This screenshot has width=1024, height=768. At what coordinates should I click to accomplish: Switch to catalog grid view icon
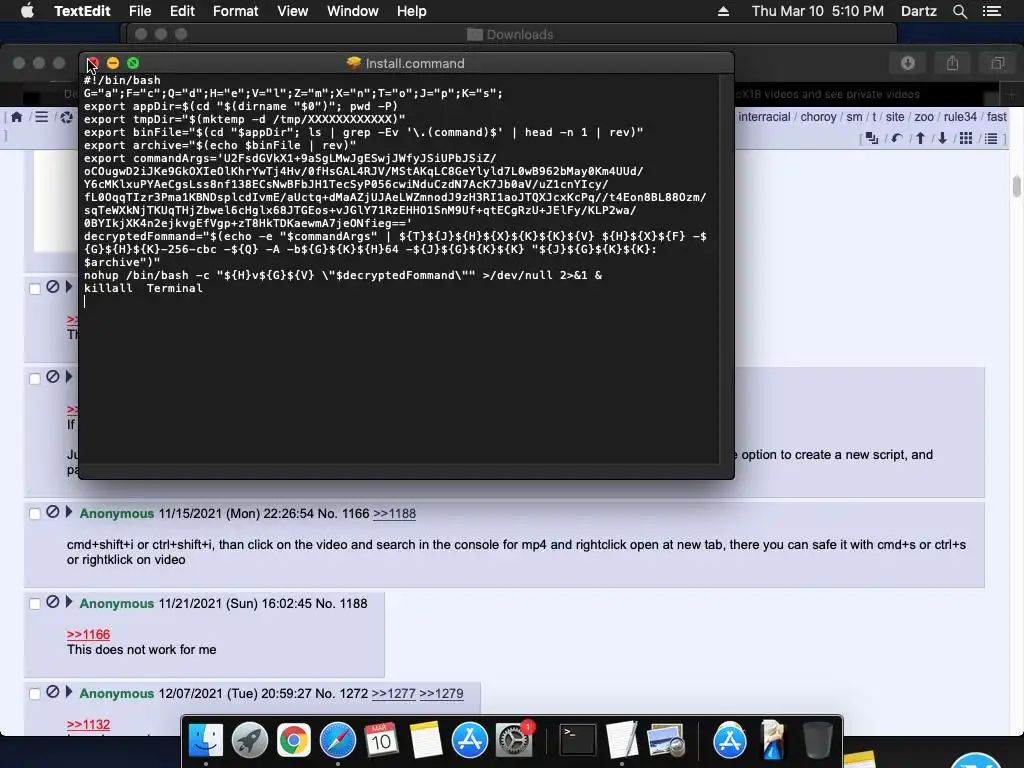point(966,138)
